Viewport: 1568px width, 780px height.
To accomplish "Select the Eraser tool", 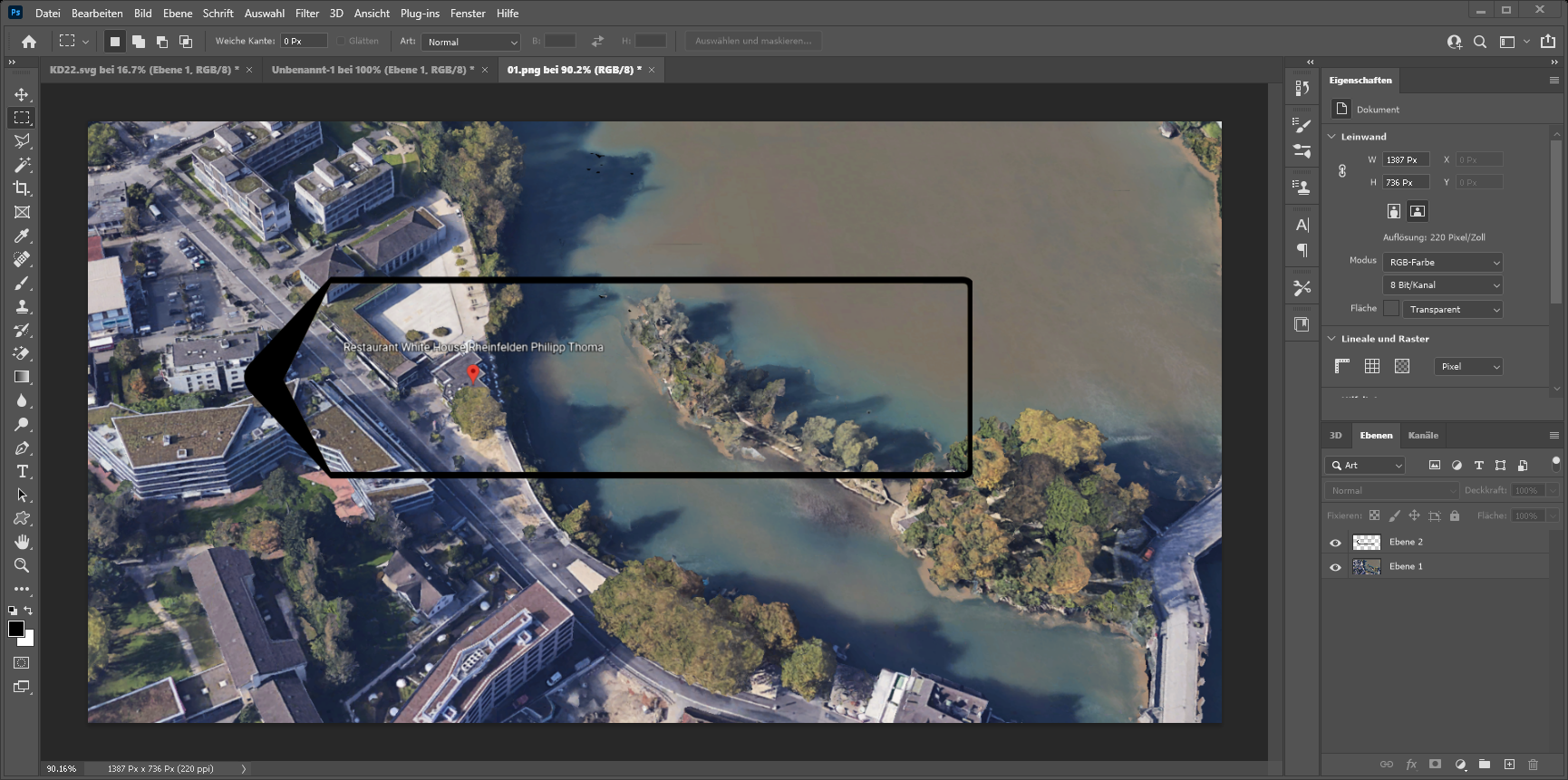I will click(x=22, y=353).
